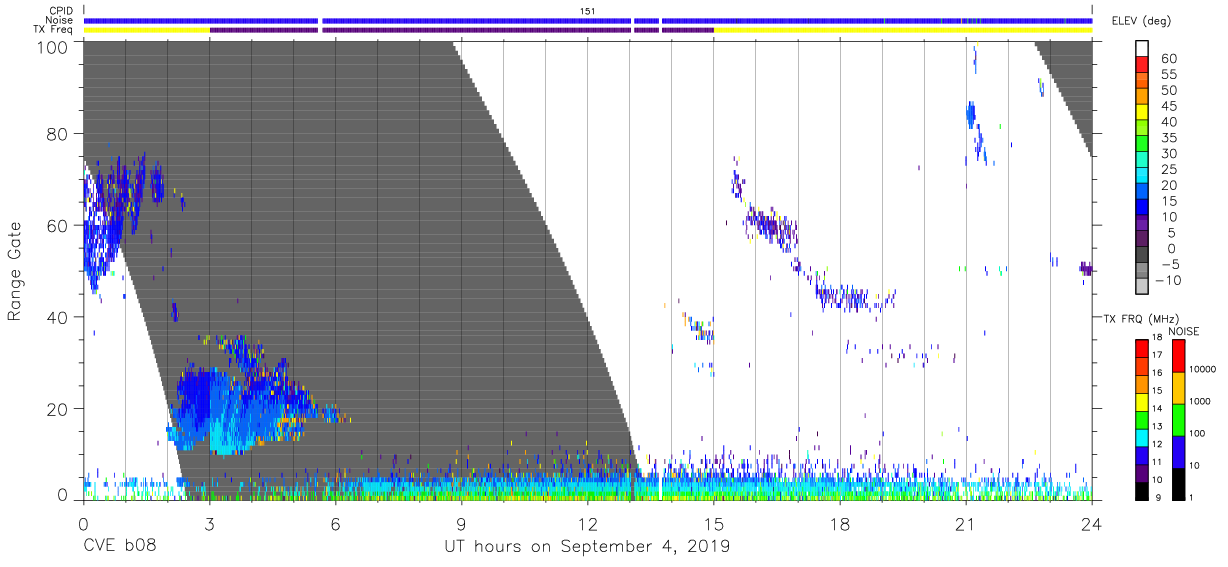Click the '45' tick on ELEV colorbar
1228x567 pixels.
point(1169,106)
